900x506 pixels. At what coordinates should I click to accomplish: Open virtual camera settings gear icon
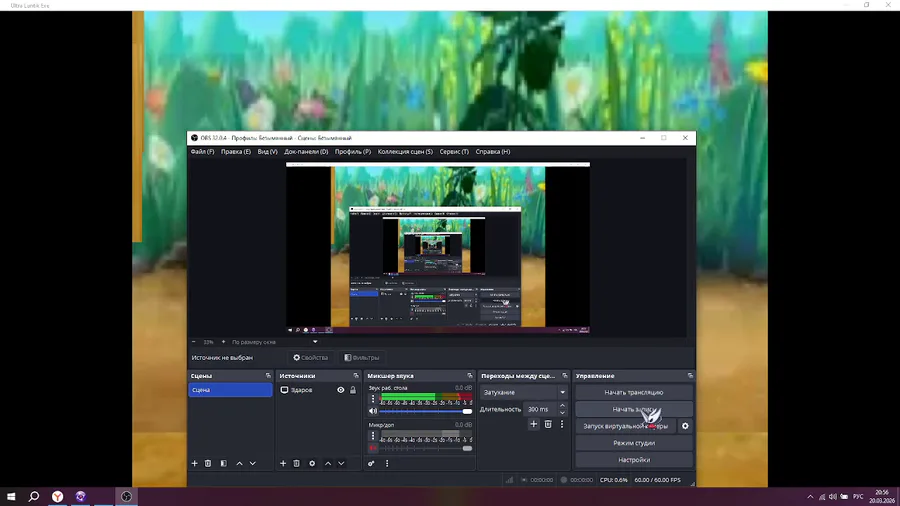tap(685, 426)
